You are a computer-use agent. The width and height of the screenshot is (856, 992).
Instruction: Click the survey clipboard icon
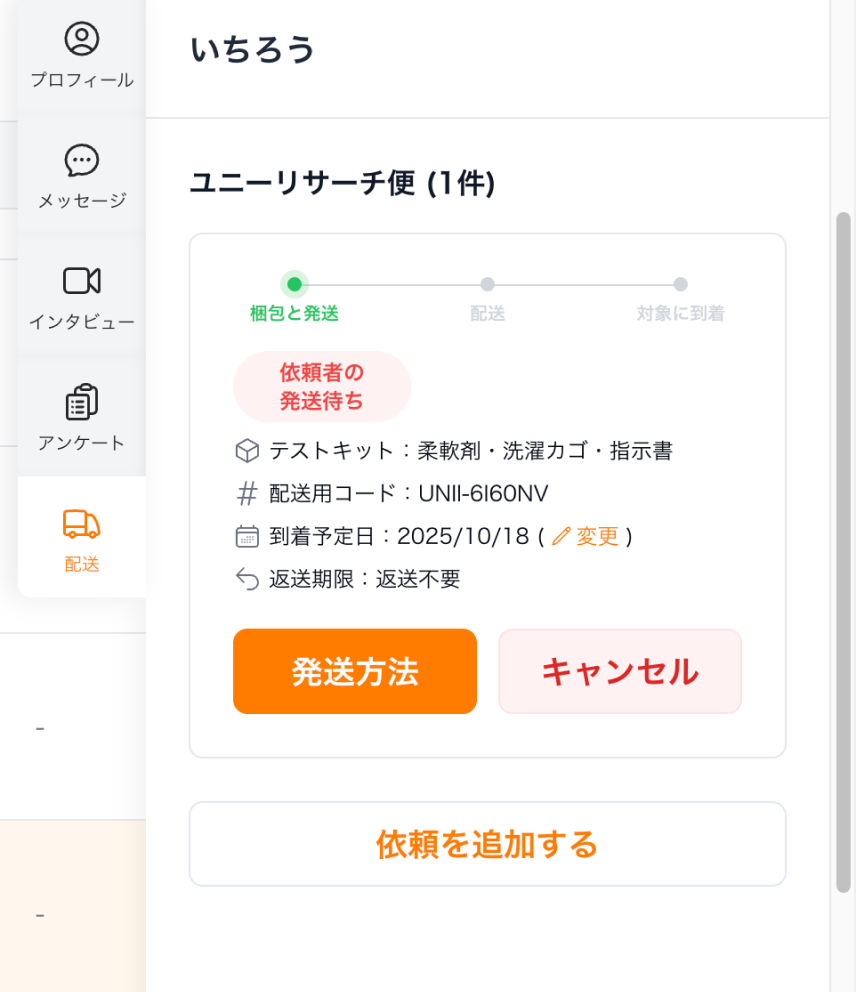click(x=82, y=402)
